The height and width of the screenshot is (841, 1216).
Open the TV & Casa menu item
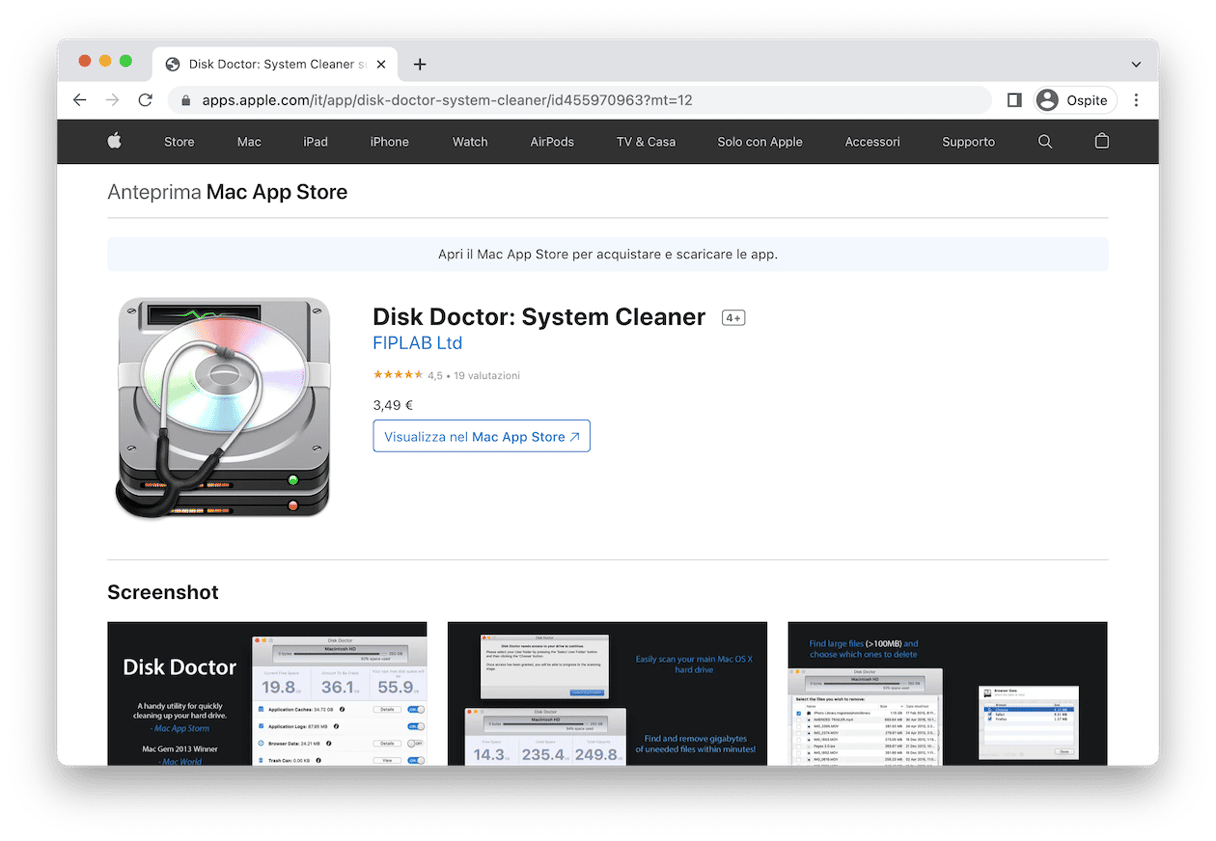tap(646, 142)
